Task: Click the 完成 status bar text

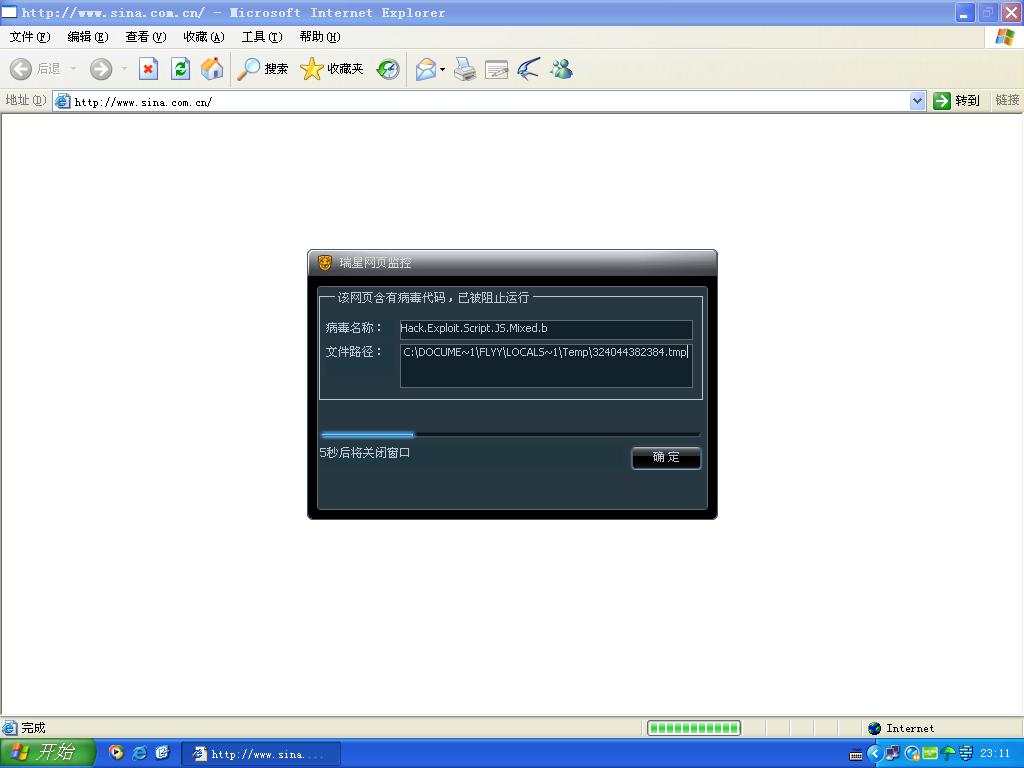Action: point(33,728)
